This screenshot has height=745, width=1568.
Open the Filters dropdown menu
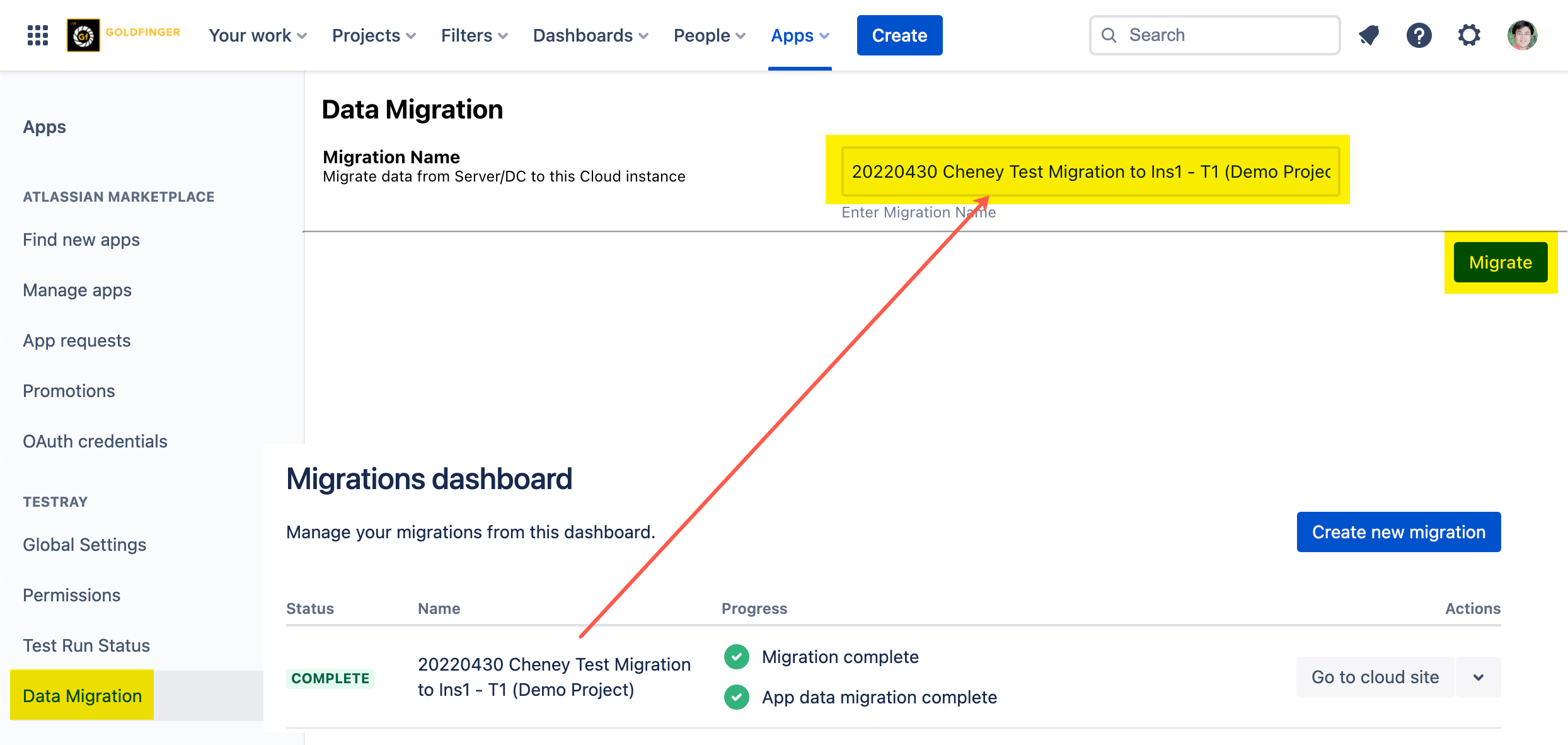click(x=474, y=35)
